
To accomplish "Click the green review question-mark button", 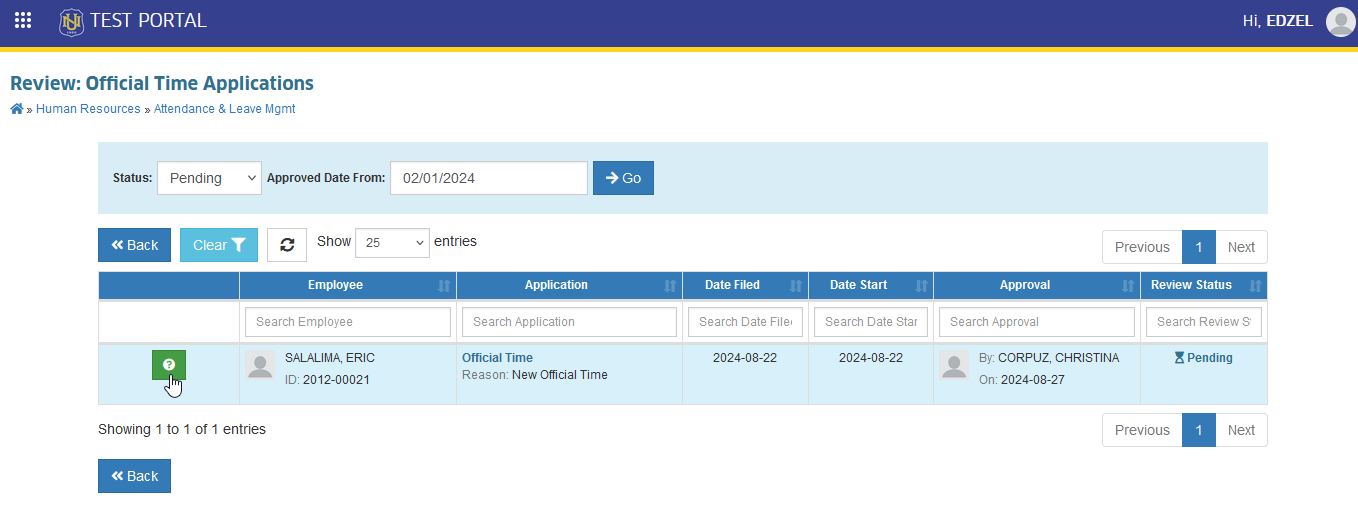I will tap(169, 365).
